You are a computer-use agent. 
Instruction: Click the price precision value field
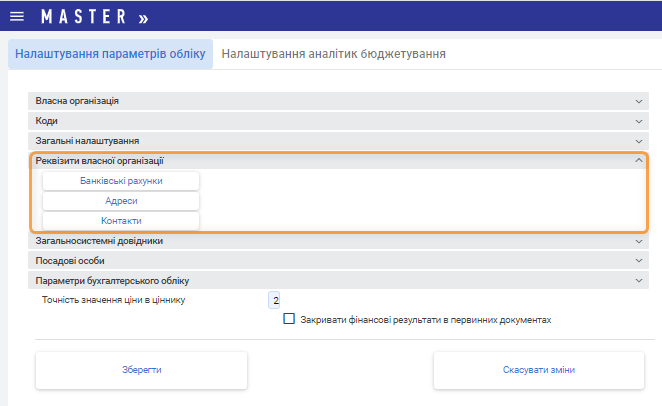pos(275,300)
